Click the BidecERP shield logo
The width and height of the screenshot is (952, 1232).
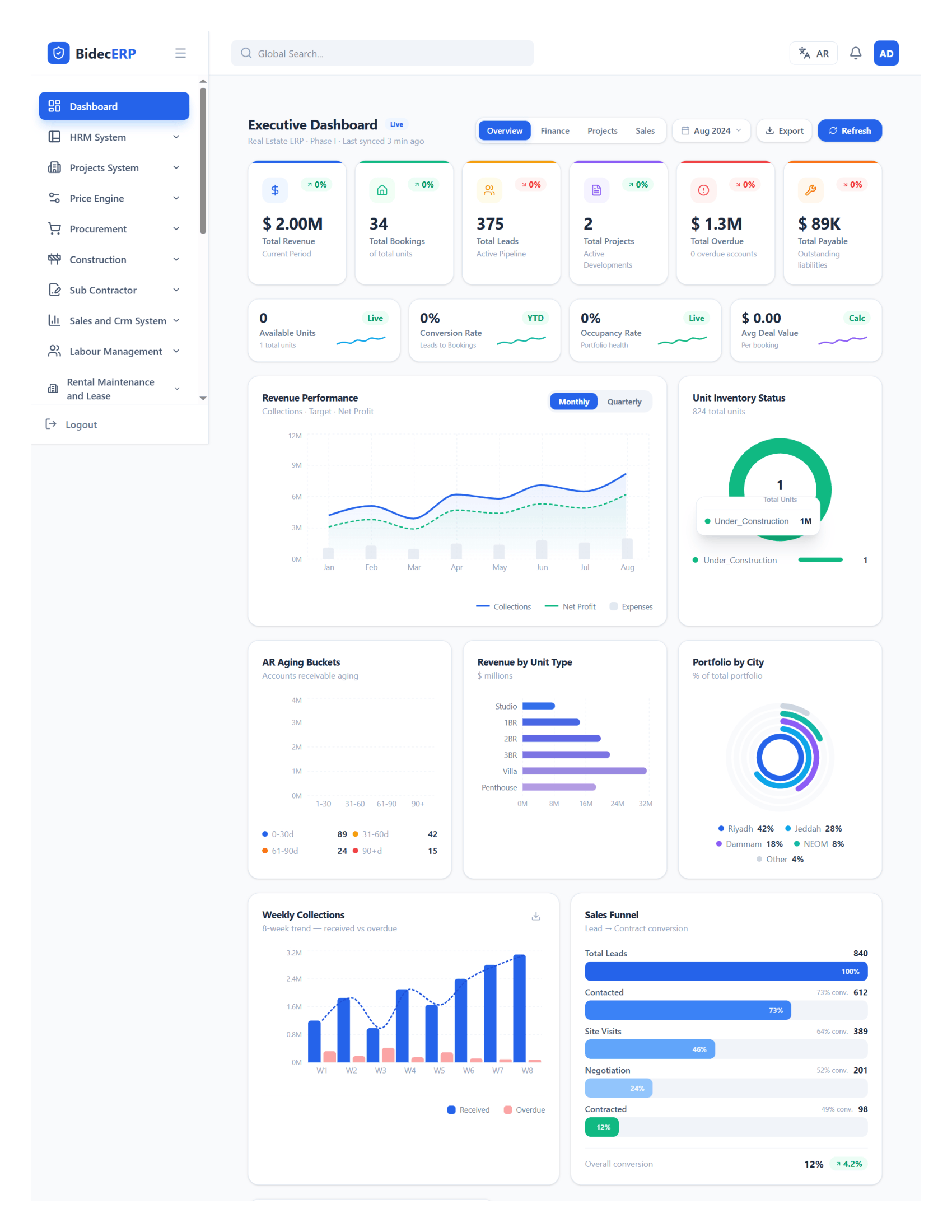[58, 53]
